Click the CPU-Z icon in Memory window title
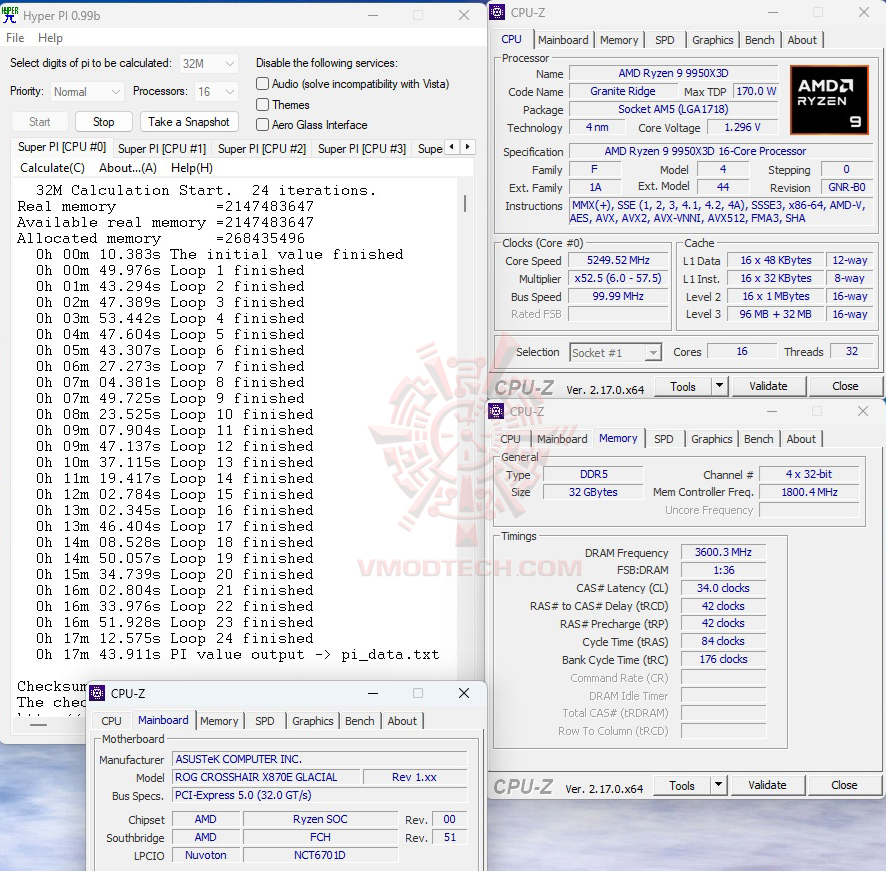This screenshot has width=886, height=871. 496,411
